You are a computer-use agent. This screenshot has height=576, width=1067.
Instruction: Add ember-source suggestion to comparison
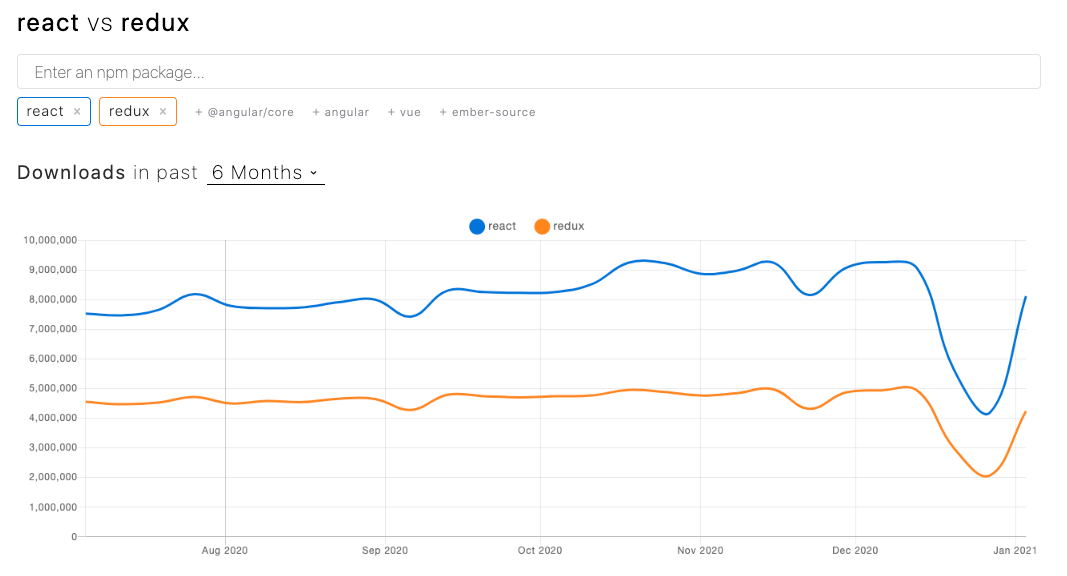click(x=487, y=112)
